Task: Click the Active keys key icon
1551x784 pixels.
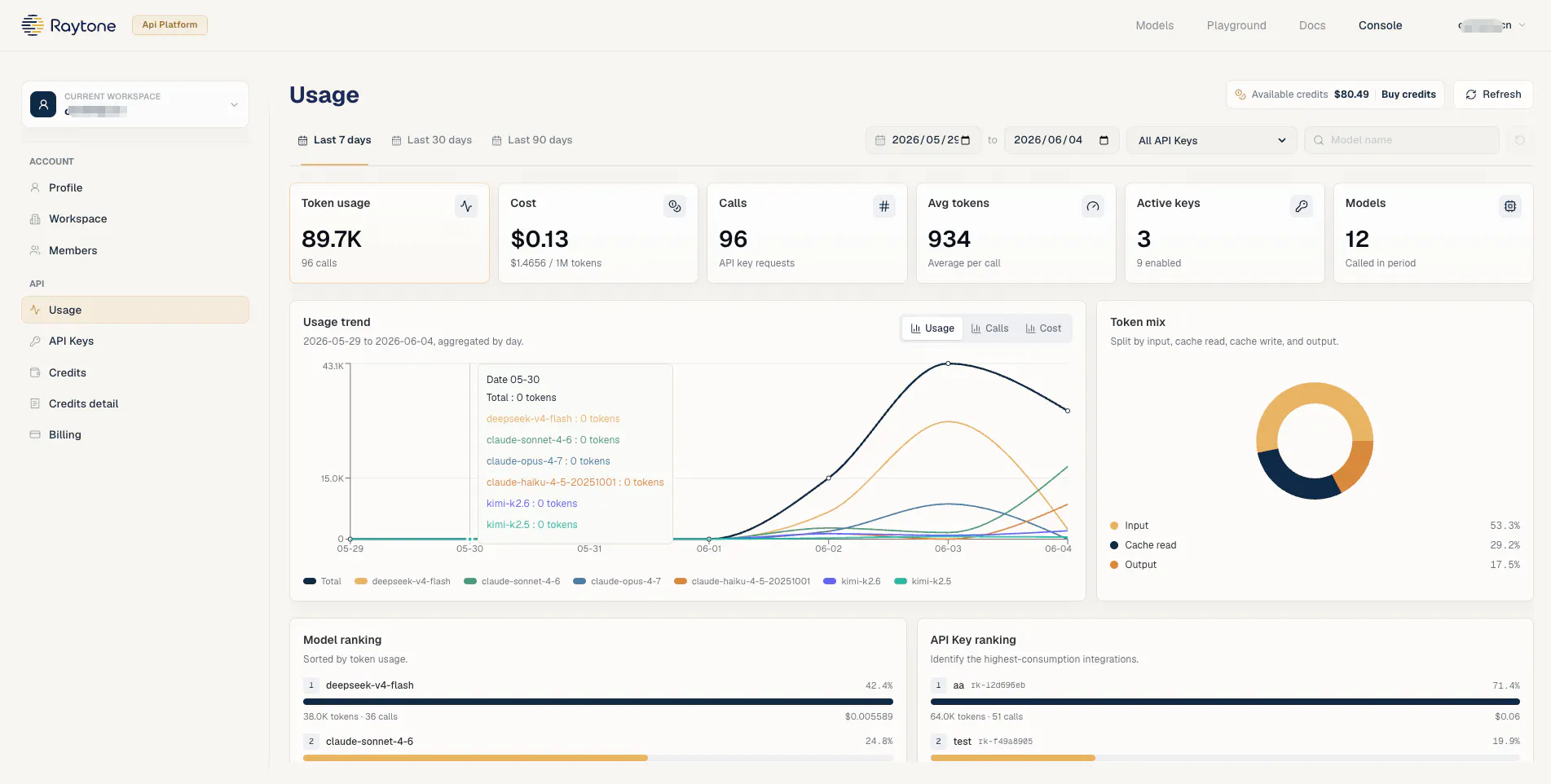Action: point(1302,206)
